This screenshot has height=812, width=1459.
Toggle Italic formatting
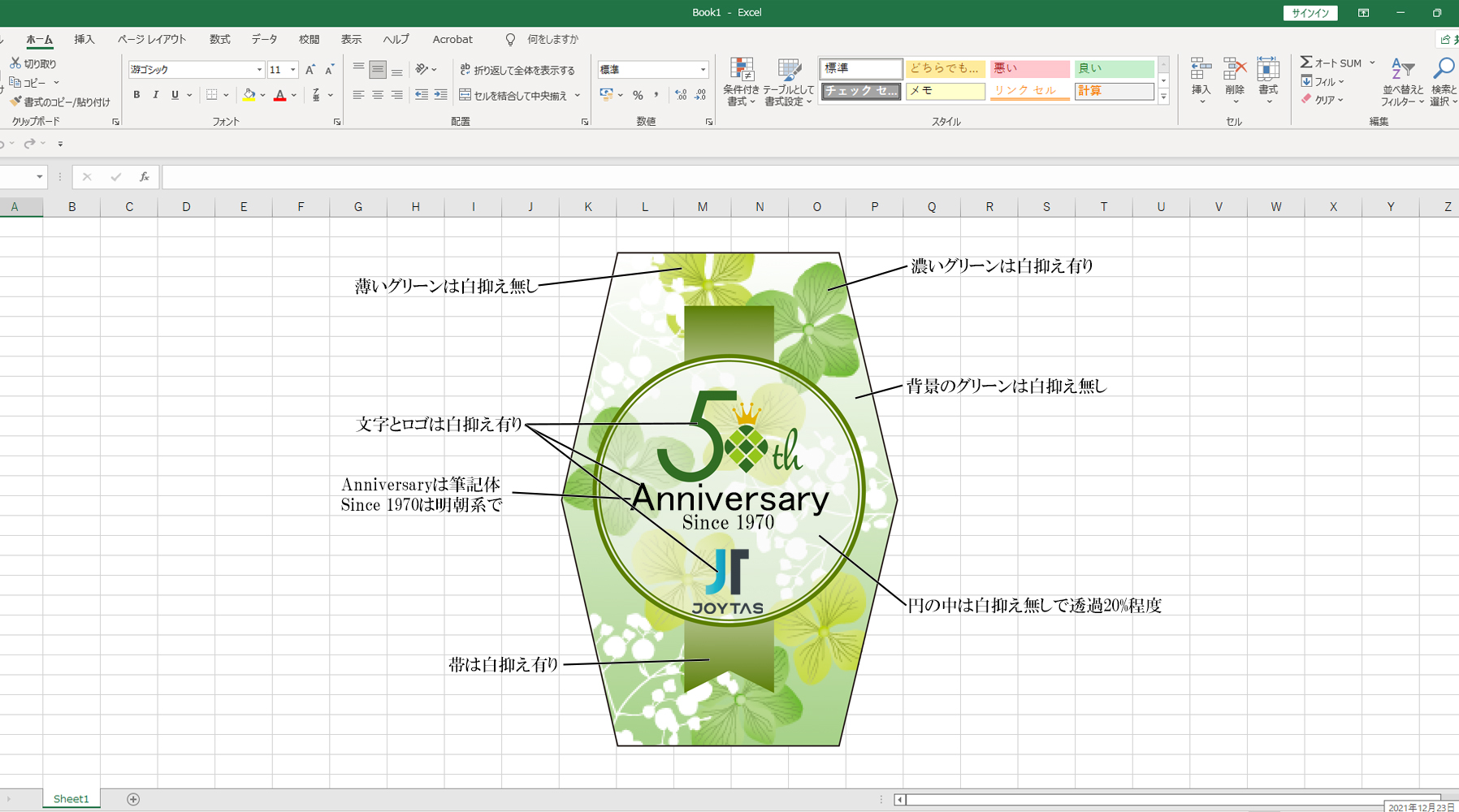[156, 95]
